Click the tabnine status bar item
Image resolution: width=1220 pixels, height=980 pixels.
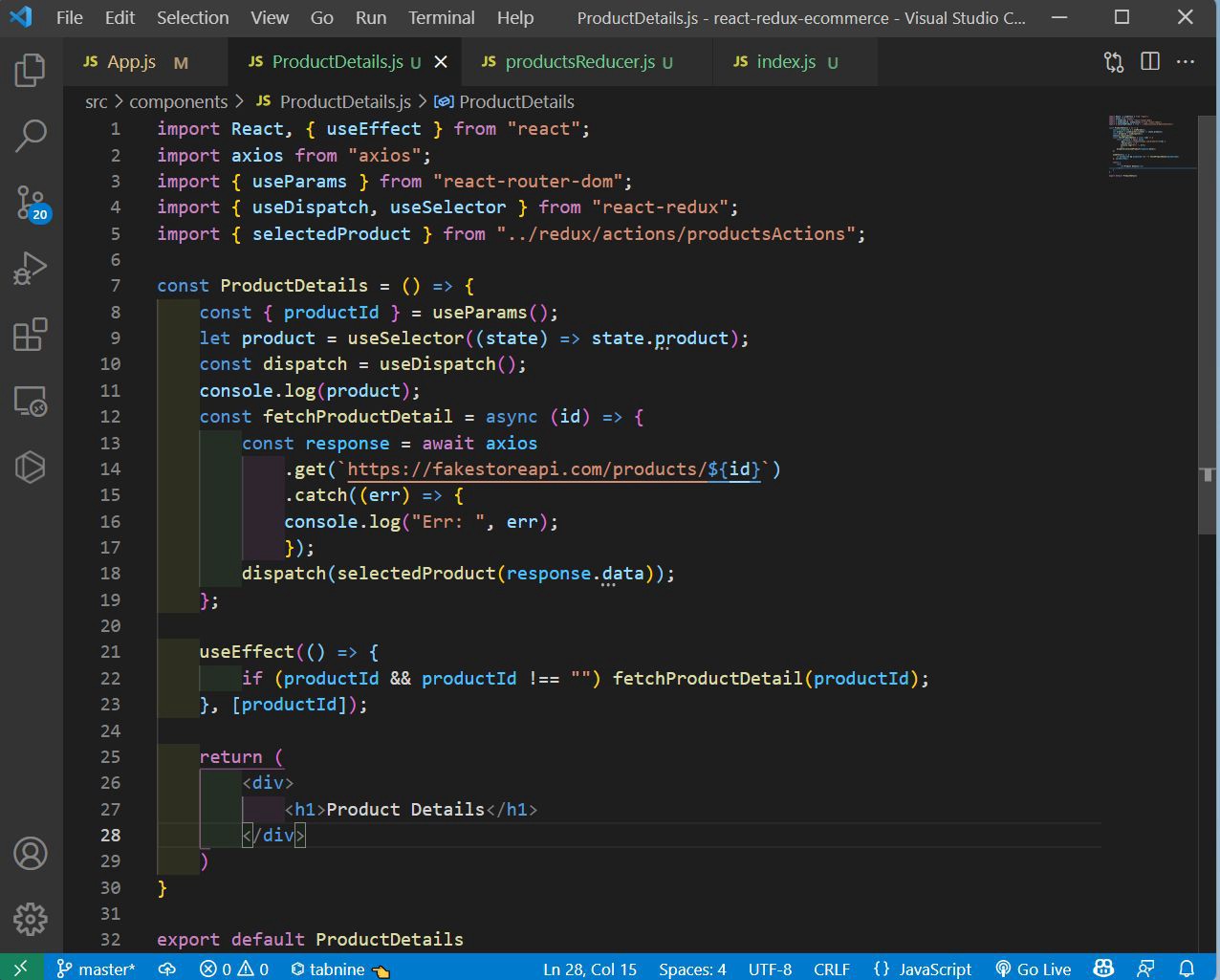(339, 969)
